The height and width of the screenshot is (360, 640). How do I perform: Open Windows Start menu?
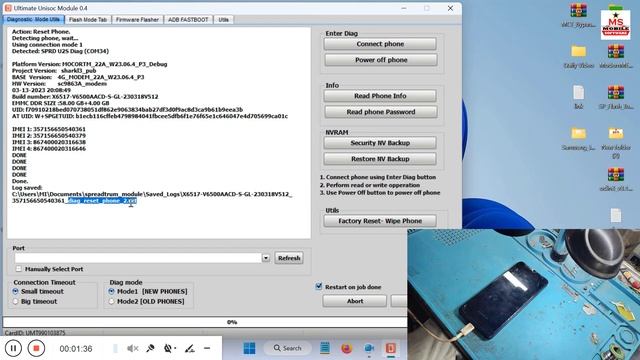point(249,348)
